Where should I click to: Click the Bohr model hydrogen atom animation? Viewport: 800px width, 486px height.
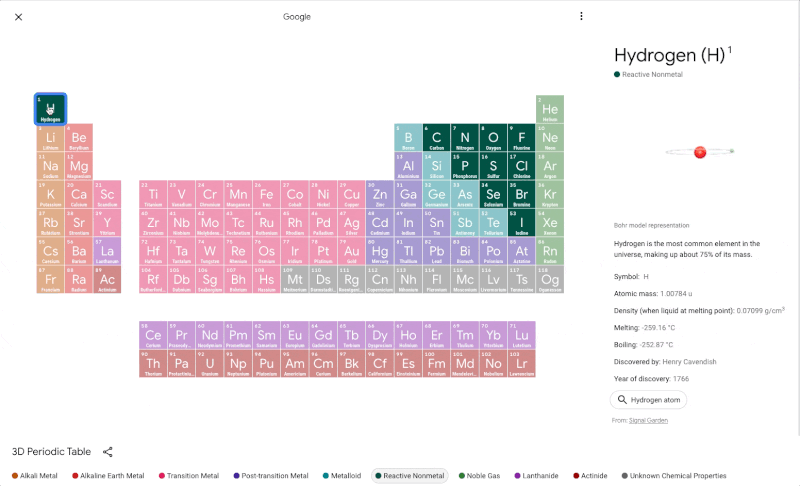(700, 152)
